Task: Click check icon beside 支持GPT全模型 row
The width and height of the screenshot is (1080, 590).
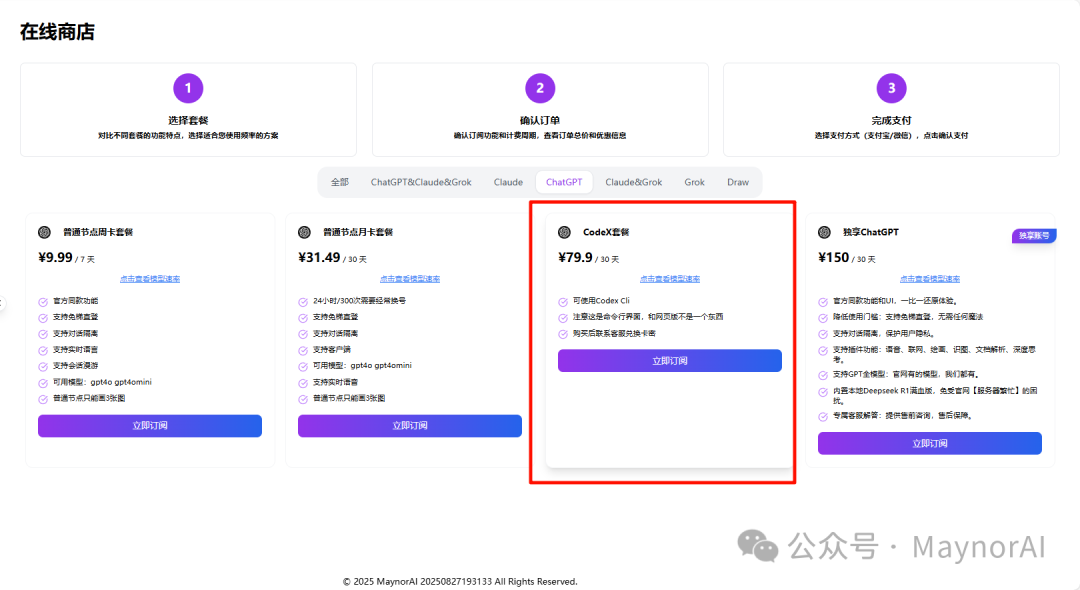Action: coord(823,375)
